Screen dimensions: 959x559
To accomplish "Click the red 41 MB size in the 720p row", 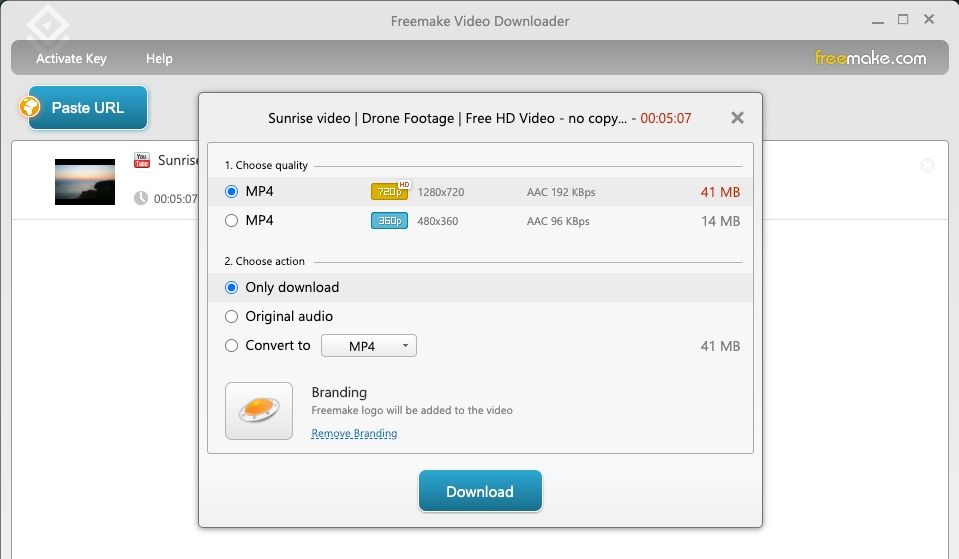I will 720,192.
